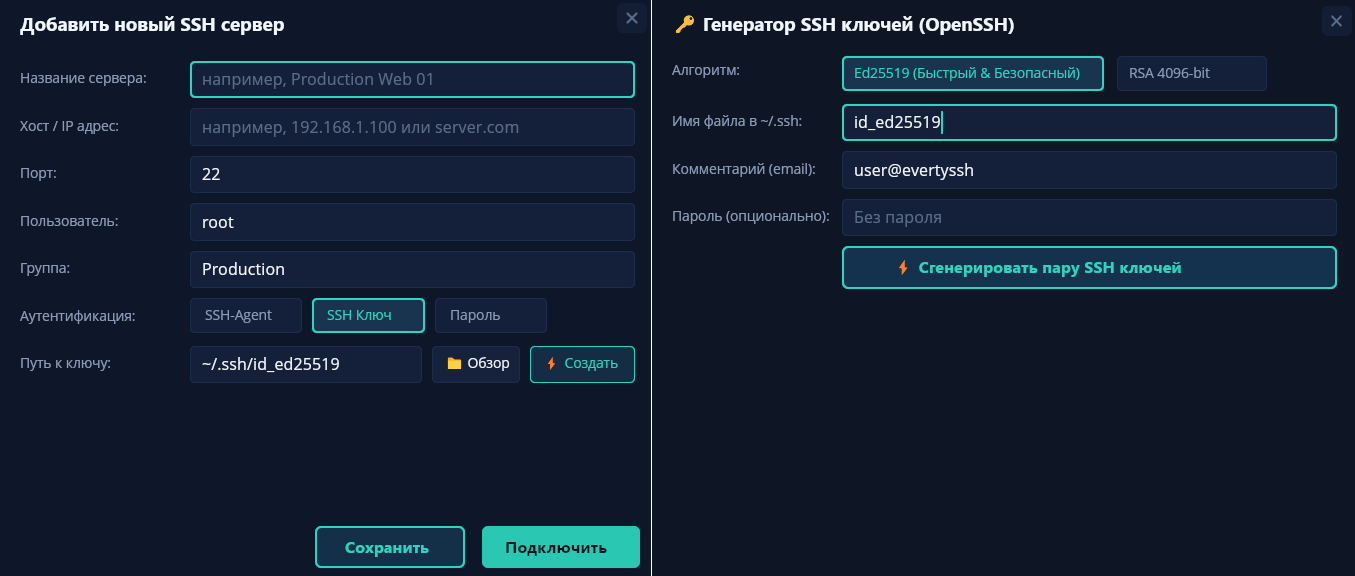Click Сгенерировать пару SSH ключей
Image resolution: width=1355 pixels, height=576 pixels.
click(1089, 267)
